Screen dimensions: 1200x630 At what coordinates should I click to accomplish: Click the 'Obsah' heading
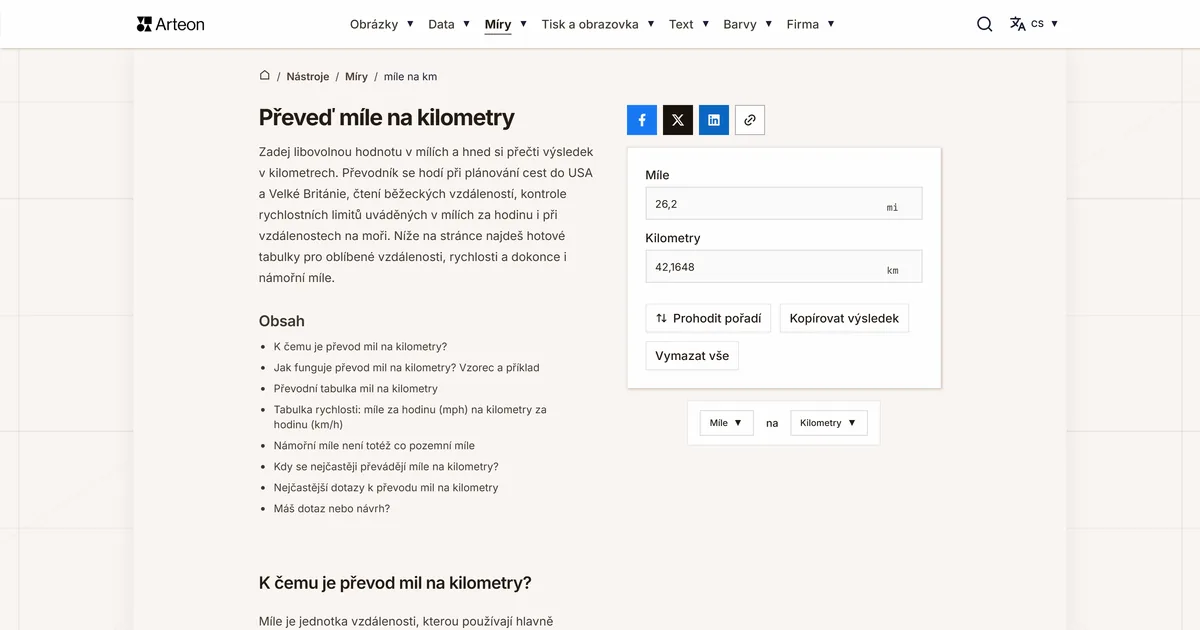[282, 321]
